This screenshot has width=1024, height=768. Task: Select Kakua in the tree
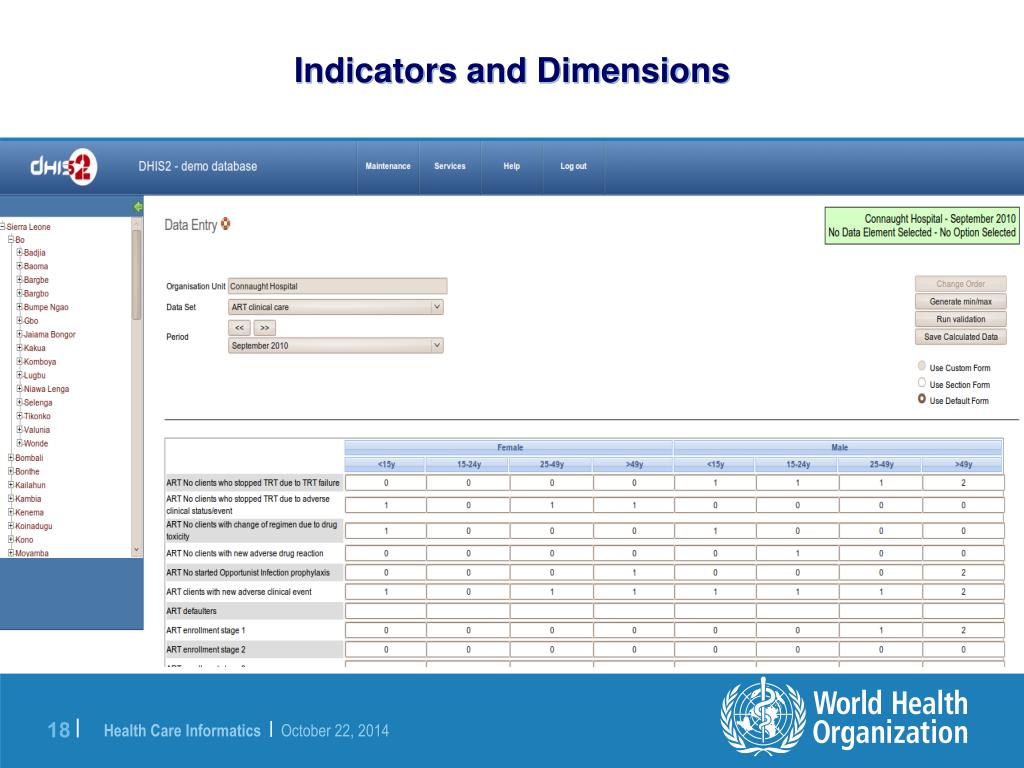35,348
